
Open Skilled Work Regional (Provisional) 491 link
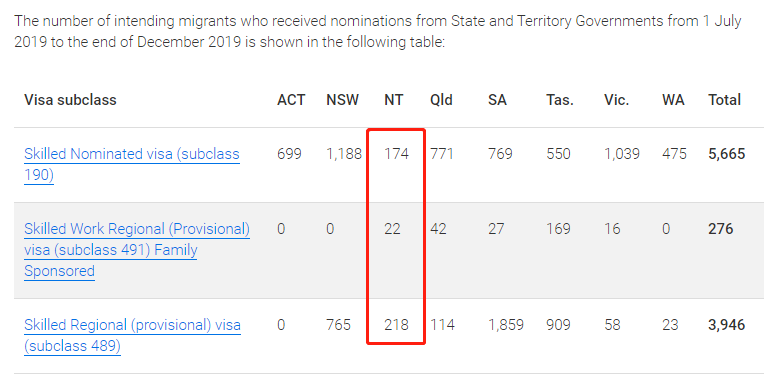point(137,250)
